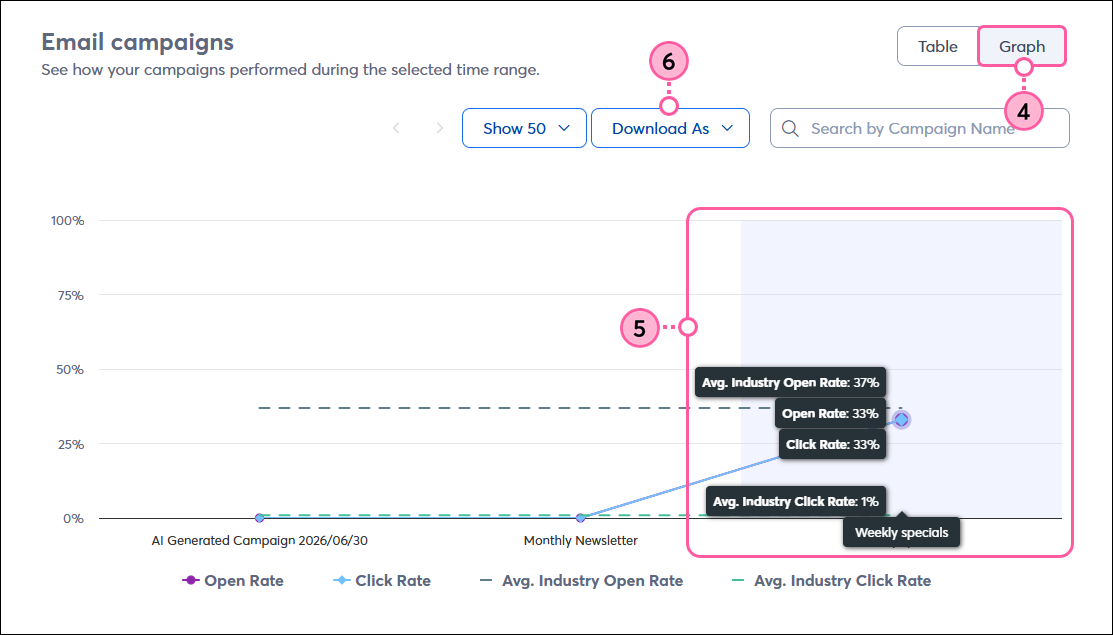Click the 0% y-axis label
The width and height of the screenshot is (1113, 635).
tap(73, 519)
